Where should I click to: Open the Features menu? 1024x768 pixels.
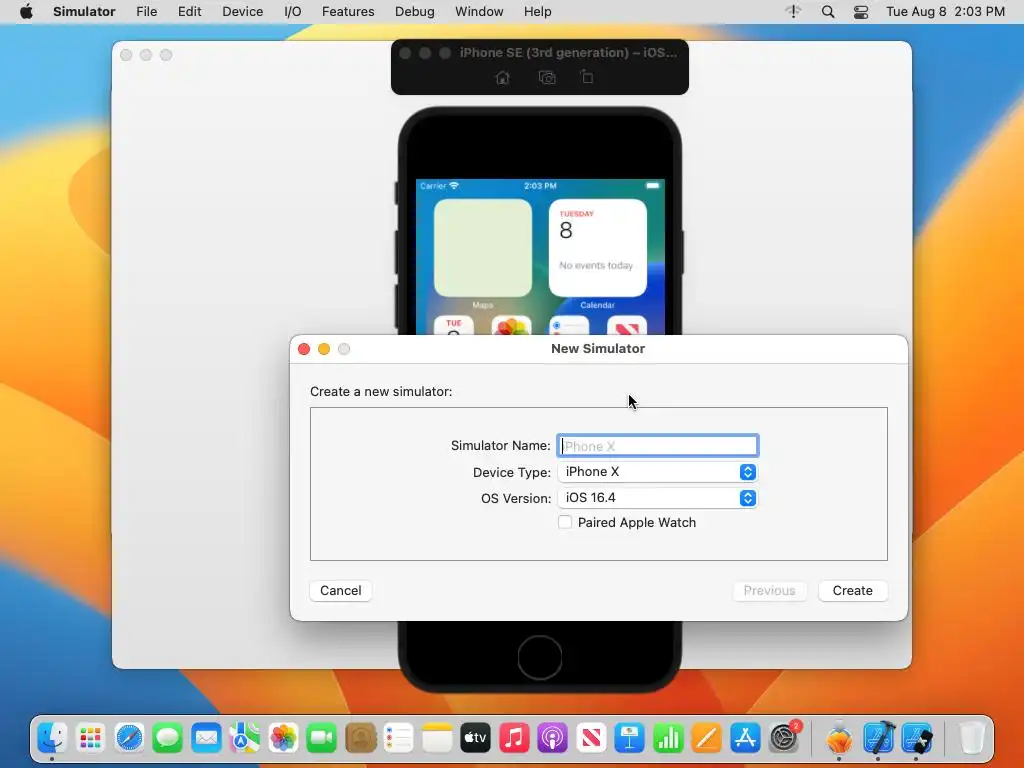coord(348,12)
